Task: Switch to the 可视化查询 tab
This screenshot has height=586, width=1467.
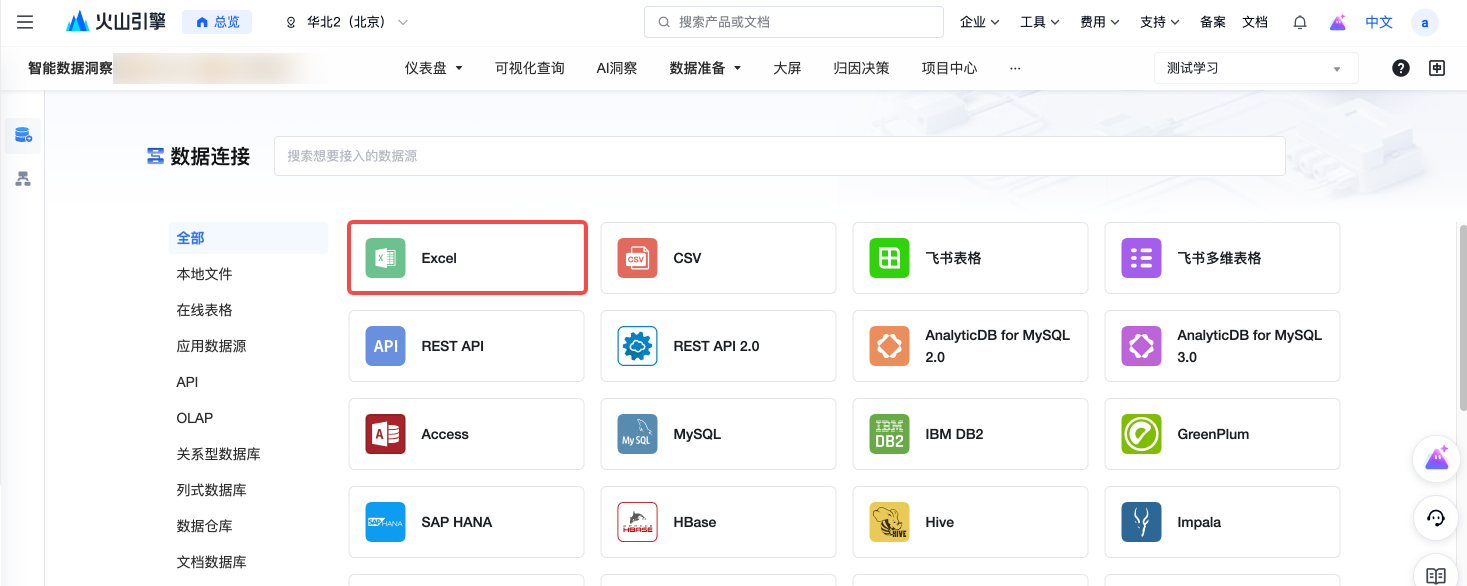Action: [529, 68]
